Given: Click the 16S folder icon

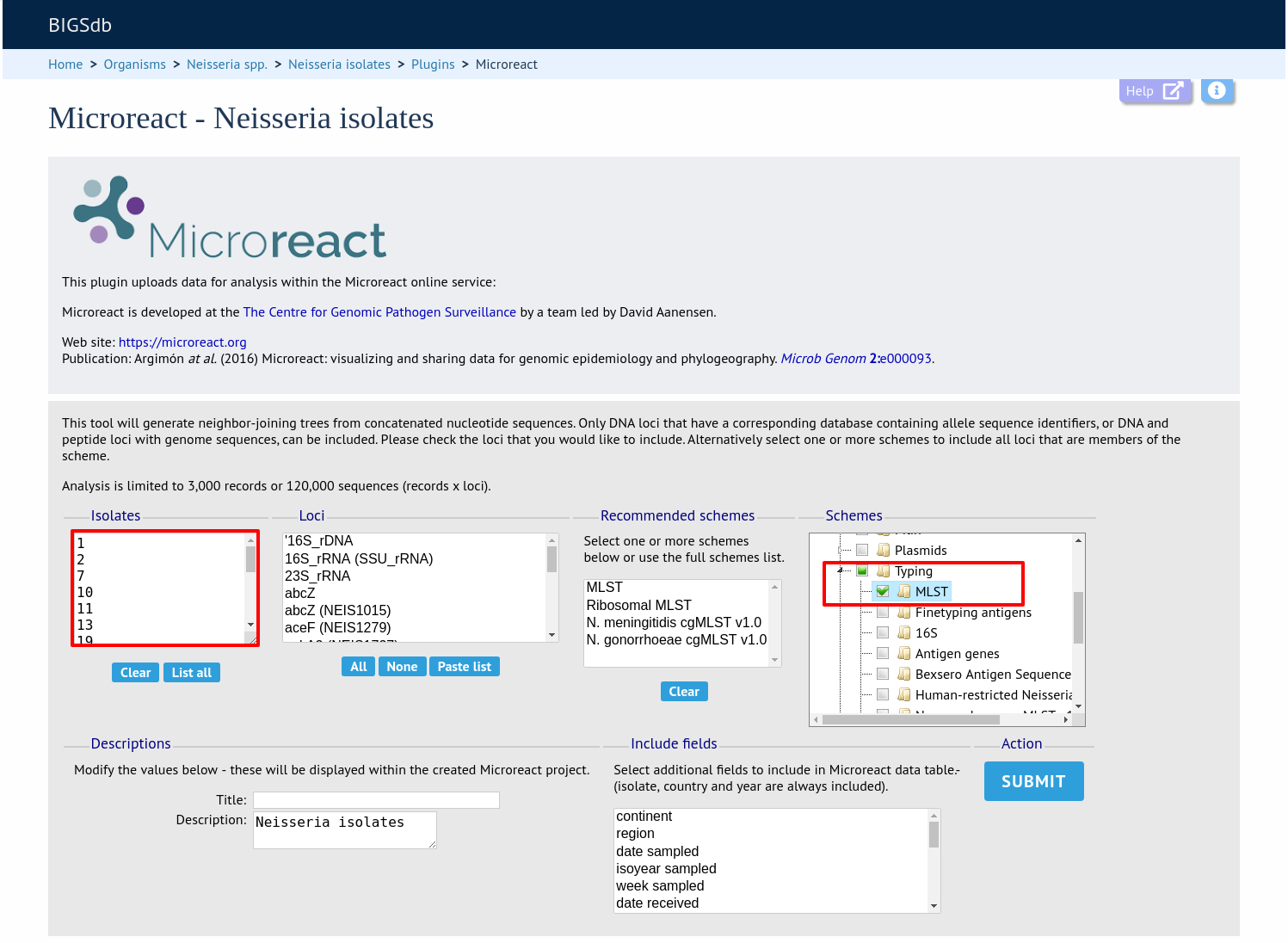Looking at the screenshot, I should (x=904, y=633).
